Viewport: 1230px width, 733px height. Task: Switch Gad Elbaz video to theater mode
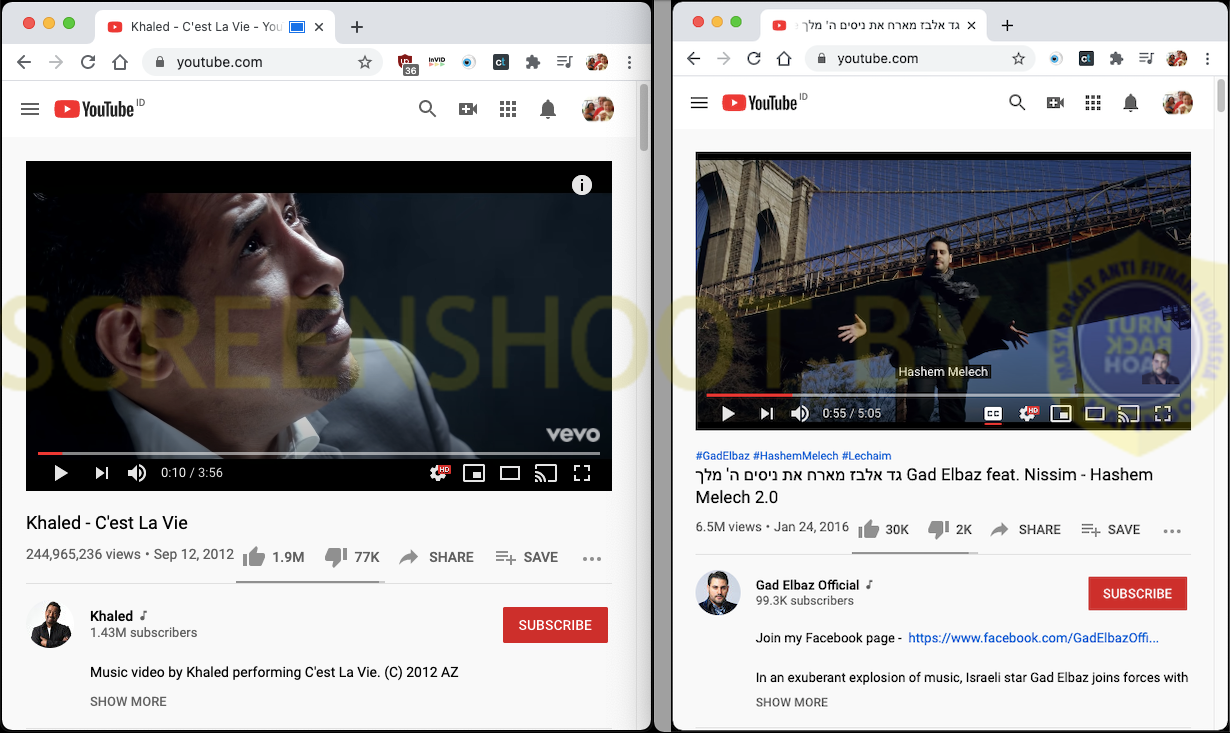tap(1095, 413)
